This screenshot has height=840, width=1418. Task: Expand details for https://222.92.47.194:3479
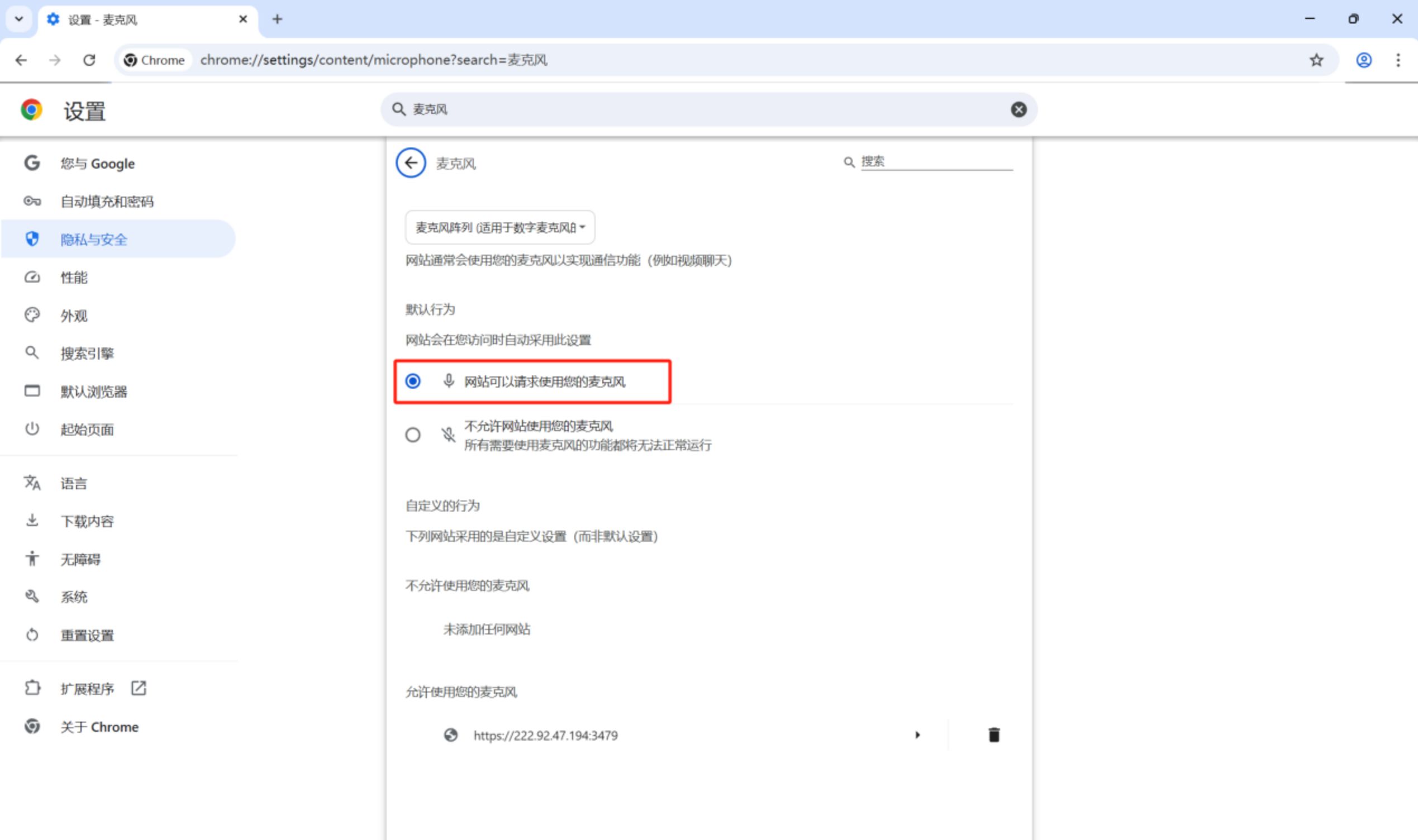pos(917,734)
